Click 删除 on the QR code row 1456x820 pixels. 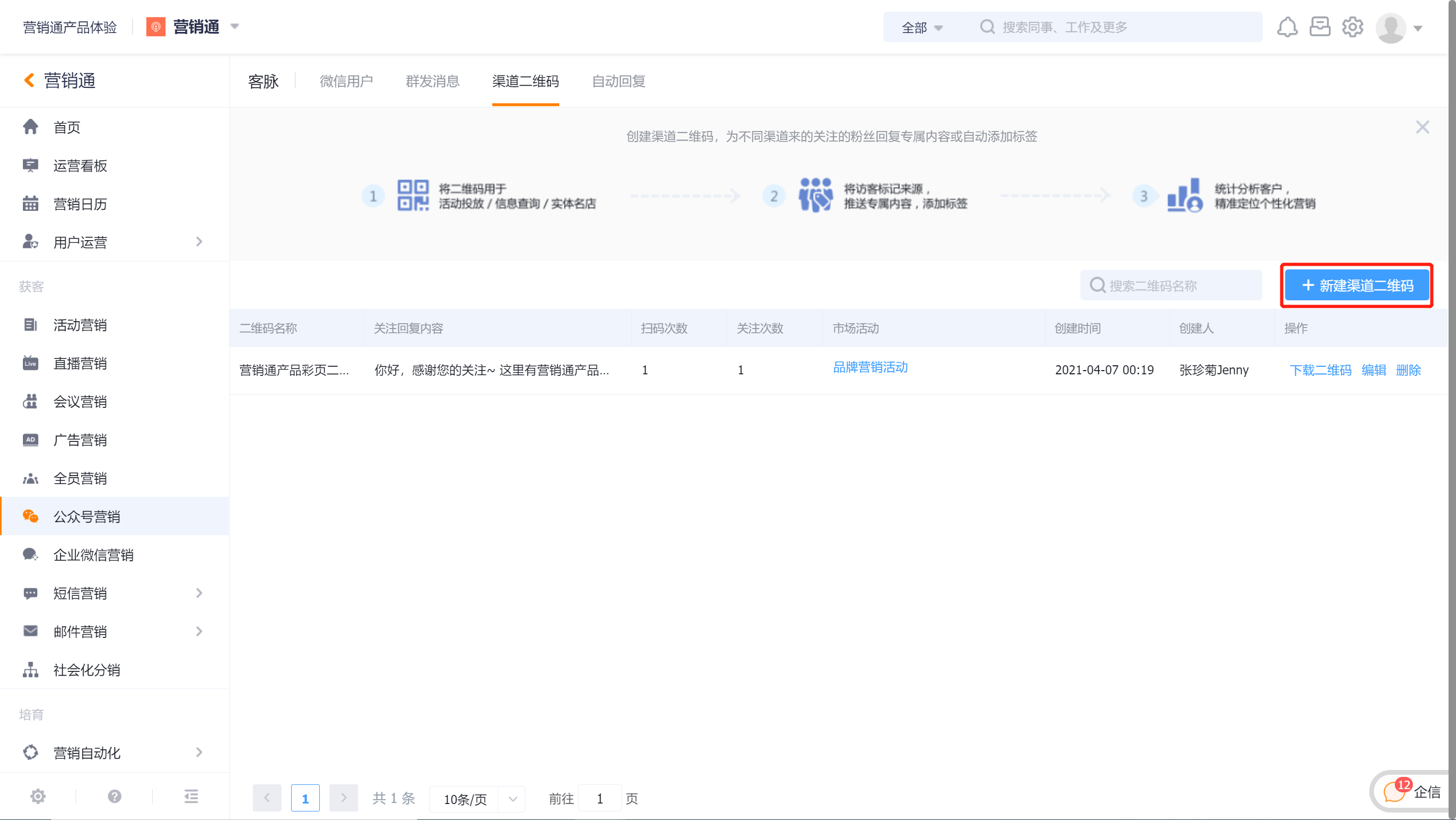click(x=1409, y=371)
